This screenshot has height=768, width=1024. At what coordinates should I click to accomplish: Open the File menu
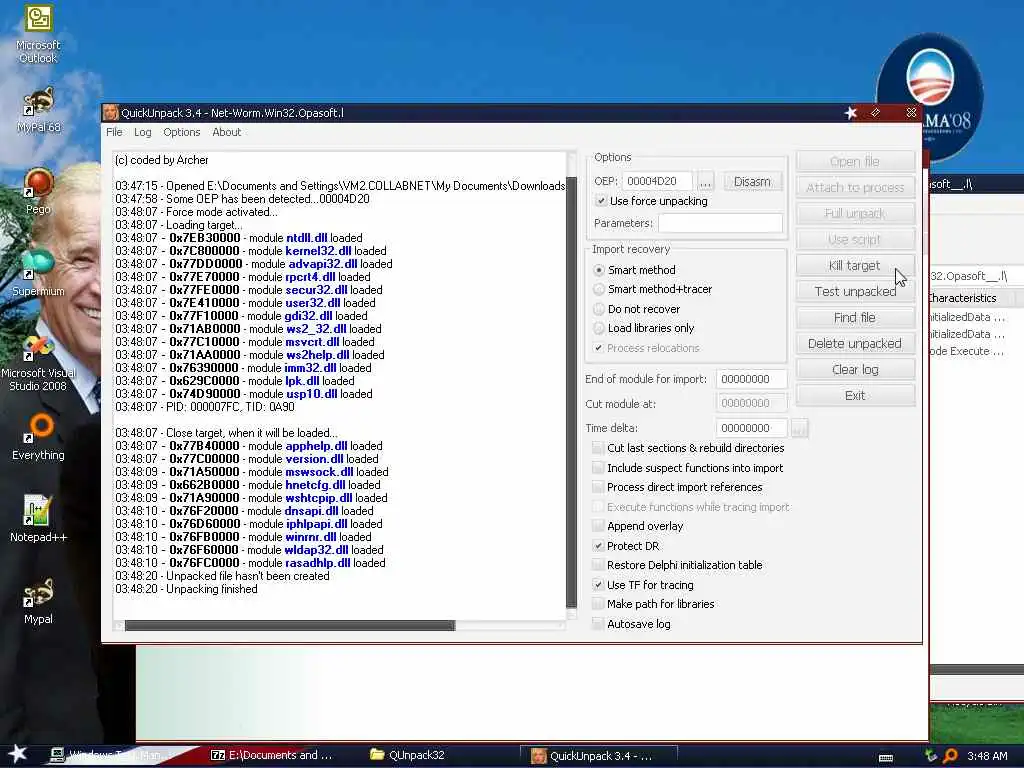pos(114,132)
